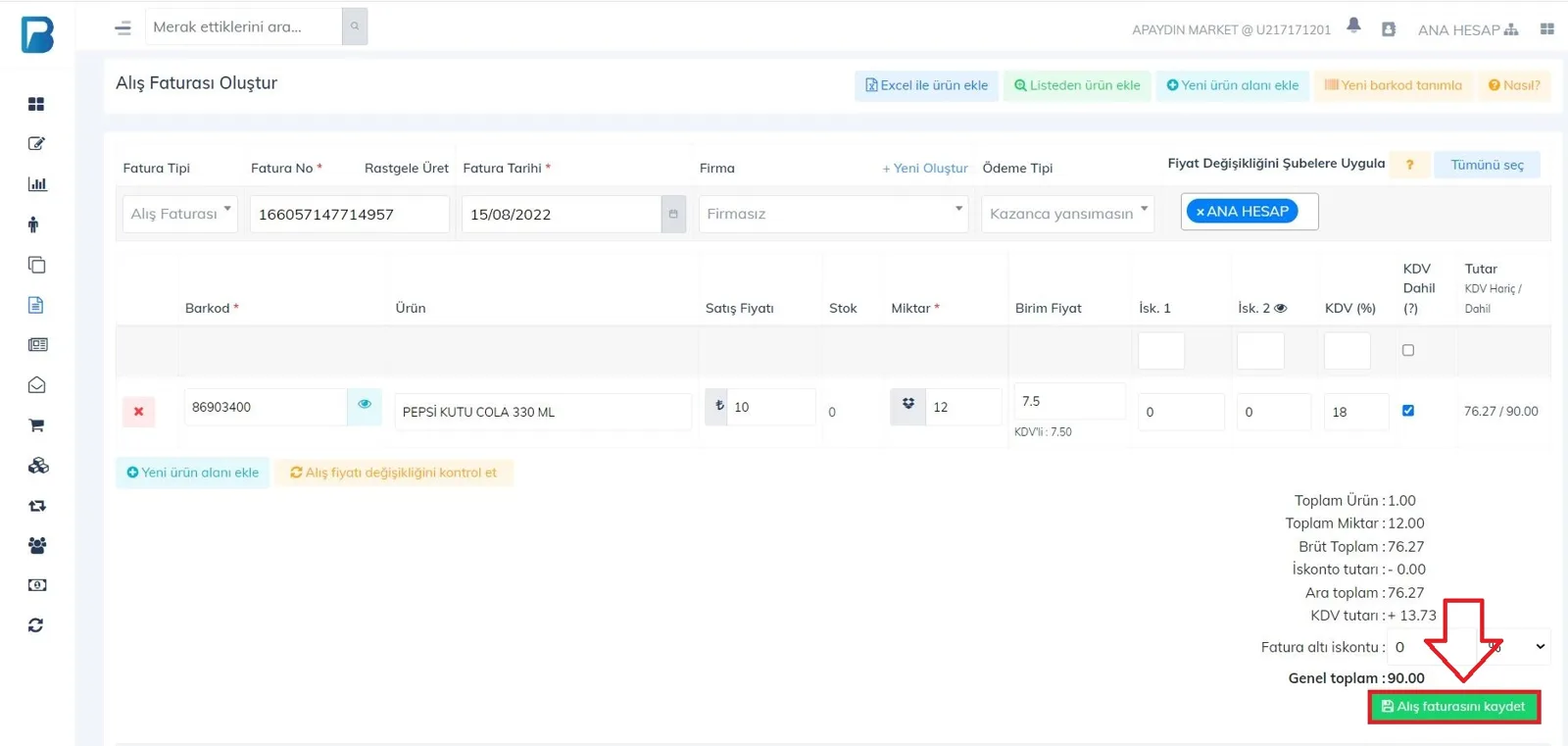Open the Fatura Tipi dropdown
Image resolution: width=1568 pixels, height=746 pixels.
coord(180,214)
